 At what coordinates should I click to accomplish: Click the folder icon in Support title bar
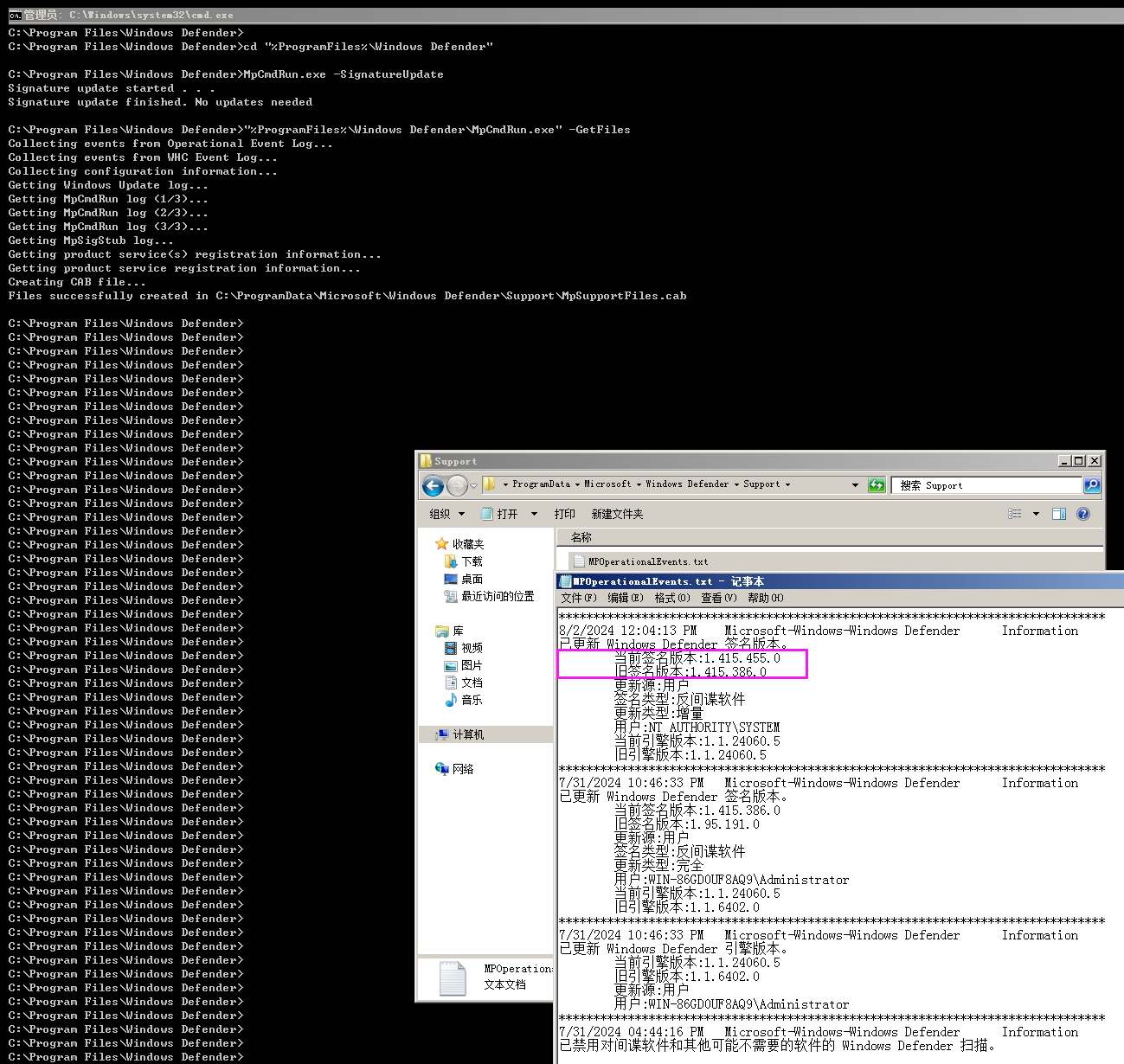coord(426,461)
